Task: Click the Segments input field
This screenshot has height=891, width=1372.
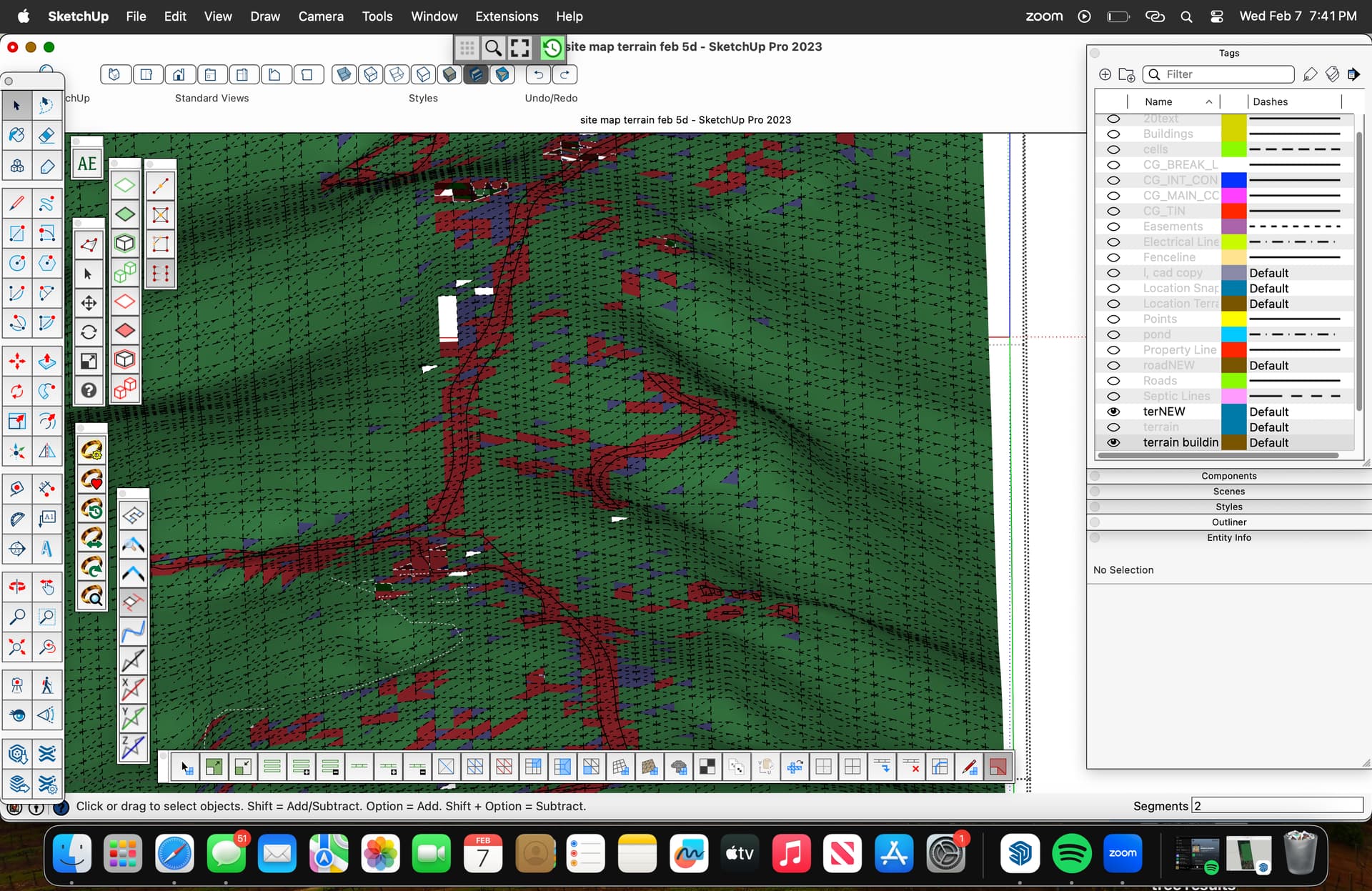Action: 1277,806
